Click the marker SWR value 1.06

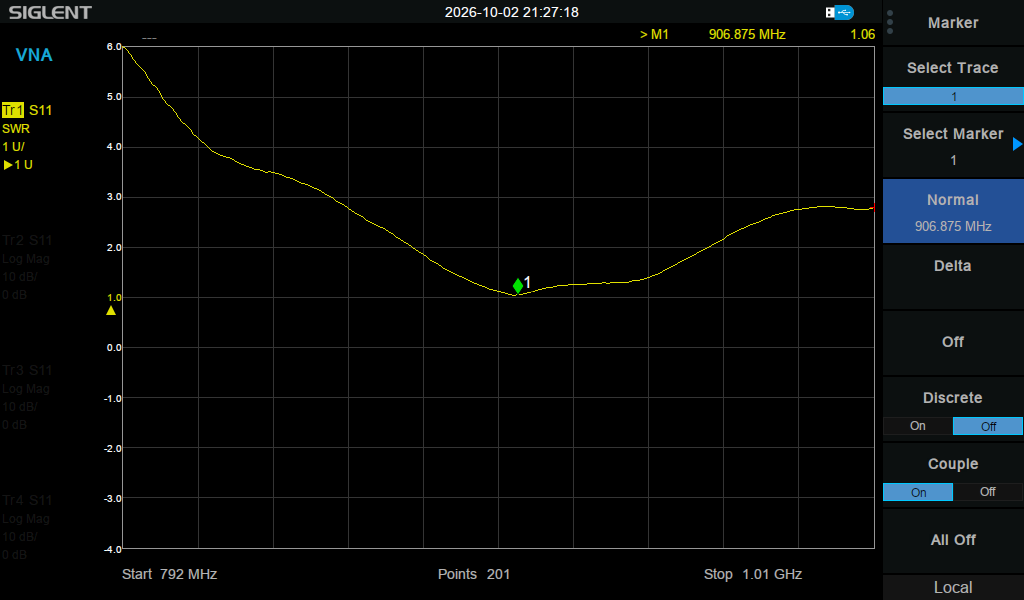pyautogui.click(x=863, y=35)
